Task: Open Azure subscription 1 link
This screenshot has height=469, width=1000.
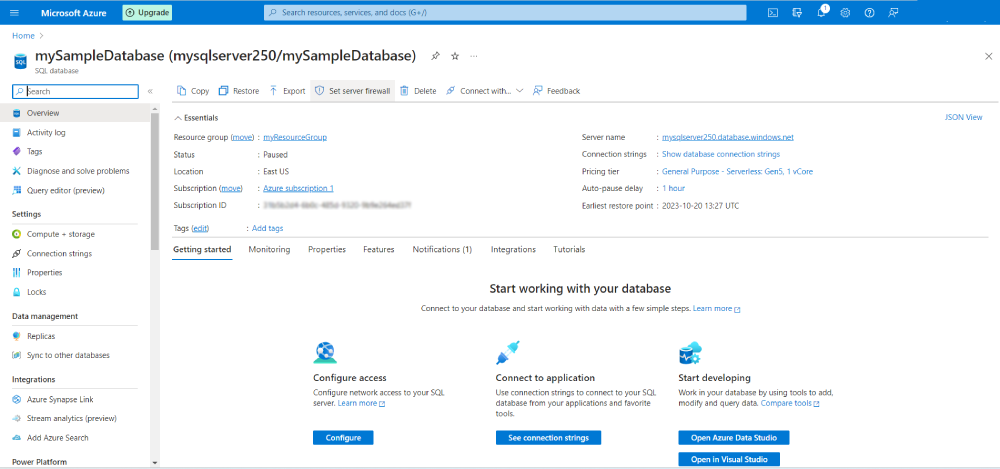Action: coord(298,188)
